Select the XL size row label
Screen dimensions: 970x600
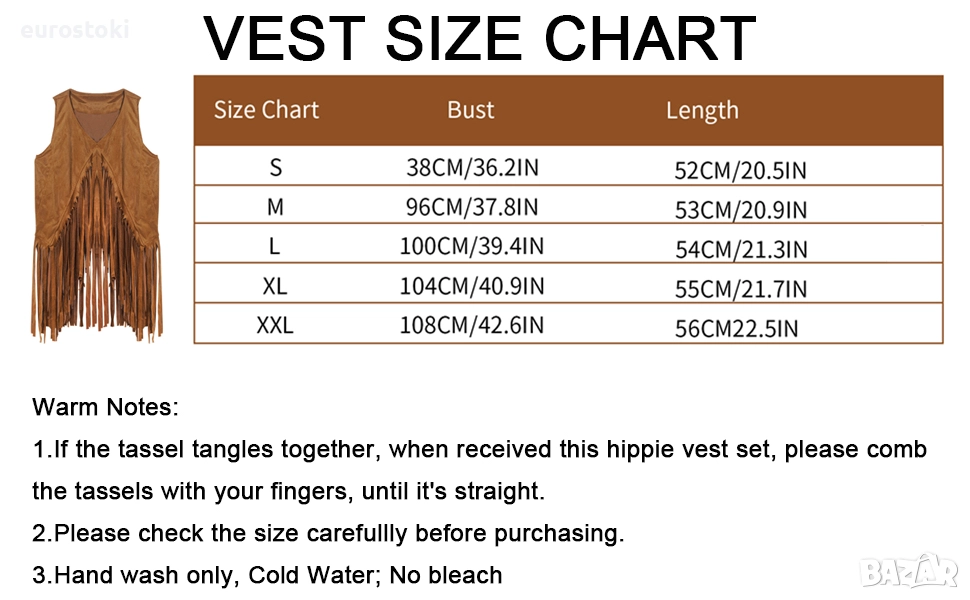tap(275, 286)
